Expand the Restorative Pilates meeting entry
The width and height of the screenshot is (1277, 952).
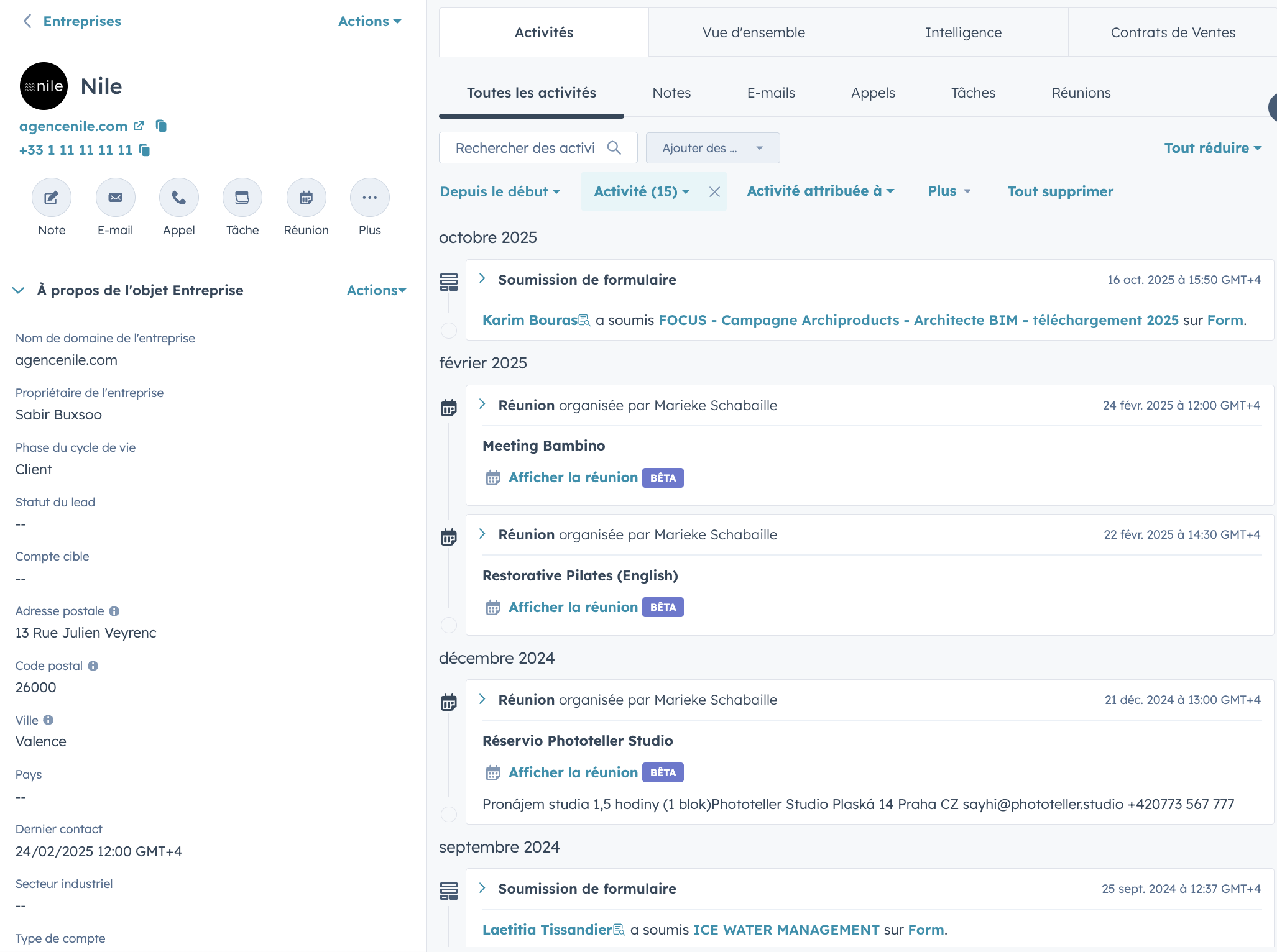pos(482,533)
